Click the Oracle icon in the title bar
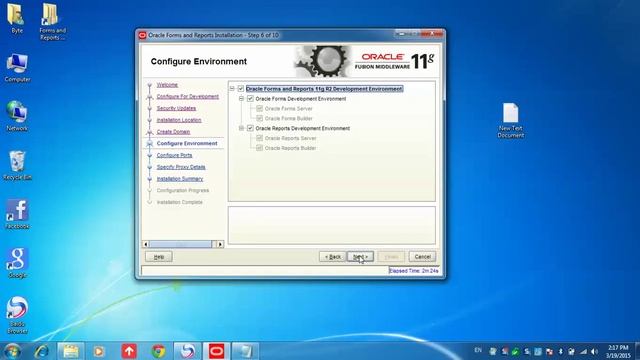The height and width of the screenshot is (360, 640). pos(142,36)
